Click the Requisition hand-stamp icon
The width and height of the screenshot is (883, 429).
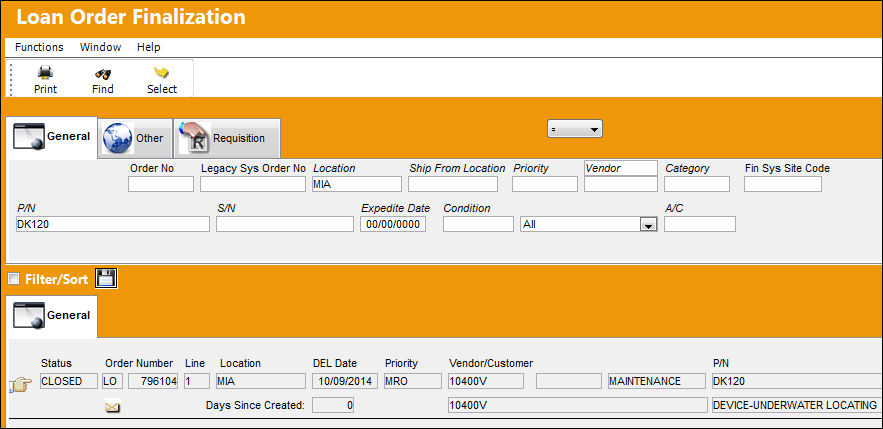coord(194,138)
